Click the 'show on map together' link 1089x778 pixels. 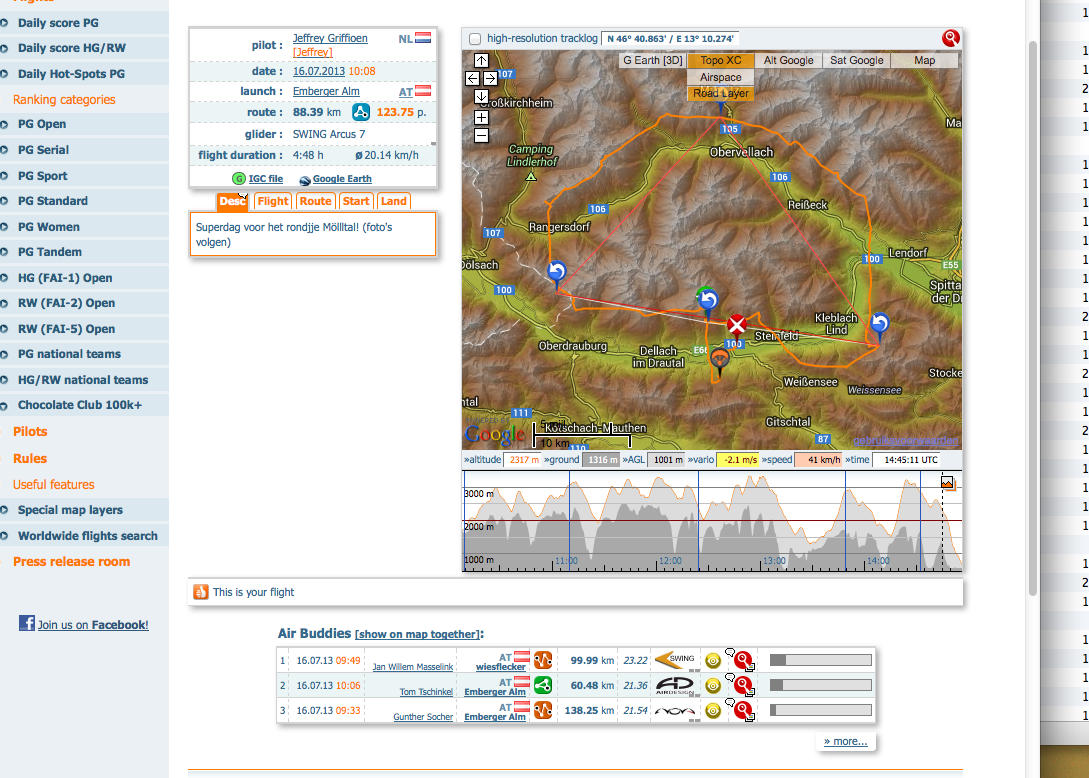(417, 634)
